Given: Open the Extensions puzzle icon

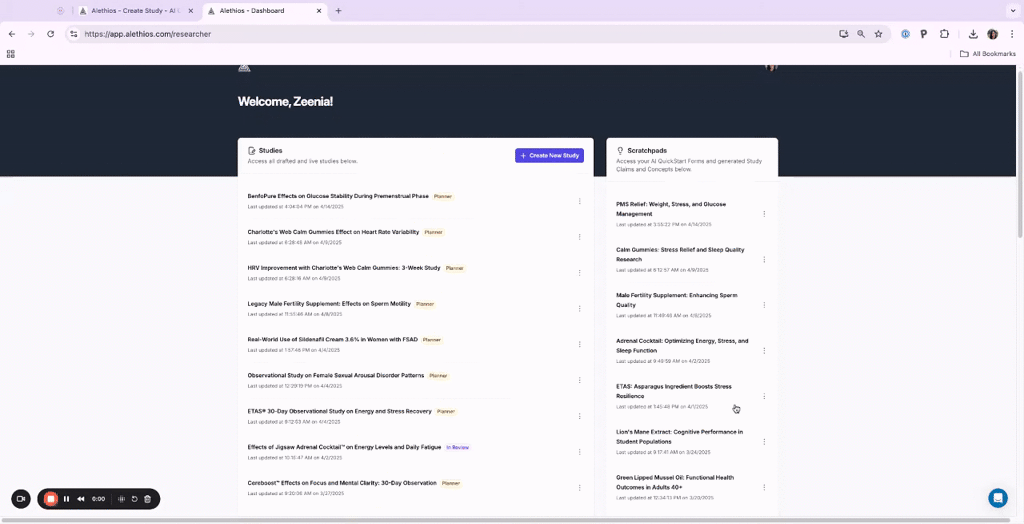Looking at the screenshot, I should click(x=944, y=34).
